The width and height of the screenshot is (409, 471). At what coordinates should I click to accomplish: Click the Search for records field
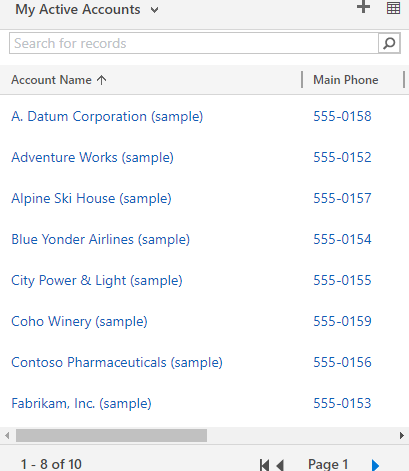pyautogui.click(x=194, y=43)
